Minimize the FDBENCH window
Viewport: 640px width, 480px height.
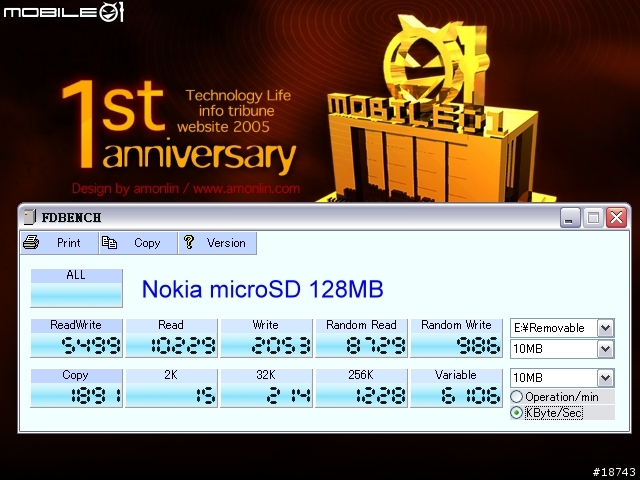(569, 217)
